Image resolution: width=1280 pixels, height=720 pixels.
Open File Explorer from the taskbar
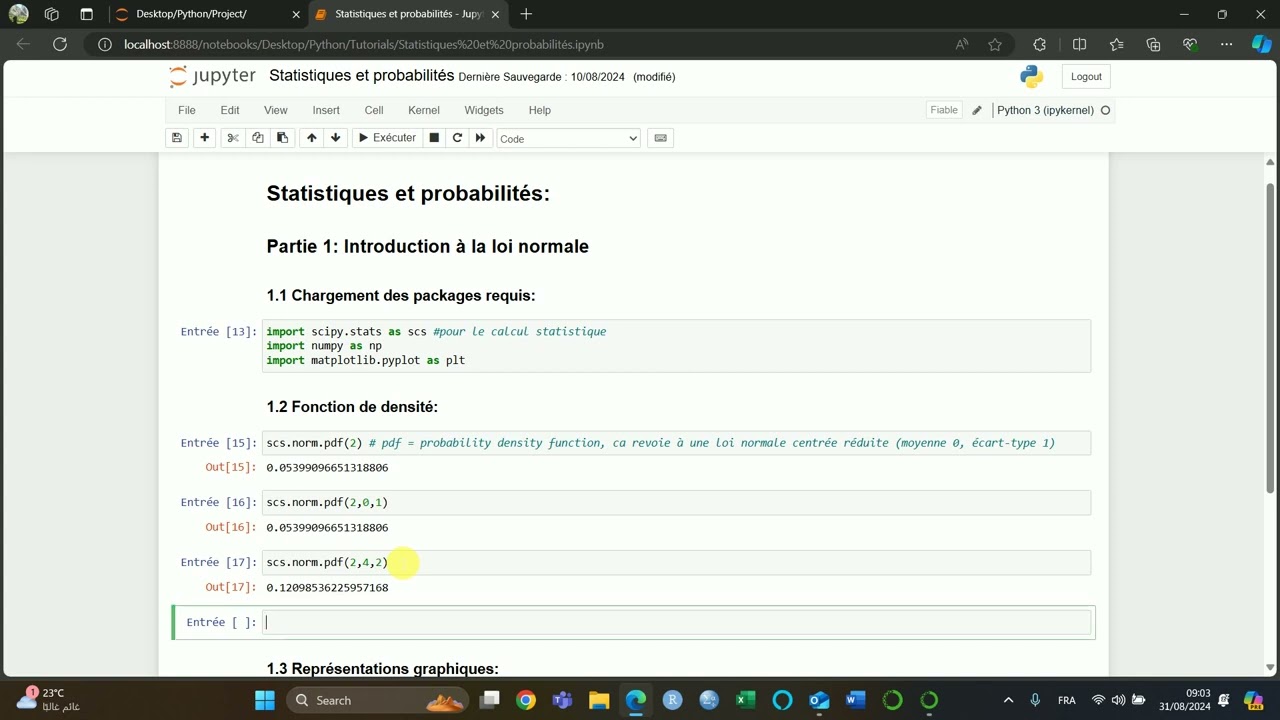tap(599, 700)
